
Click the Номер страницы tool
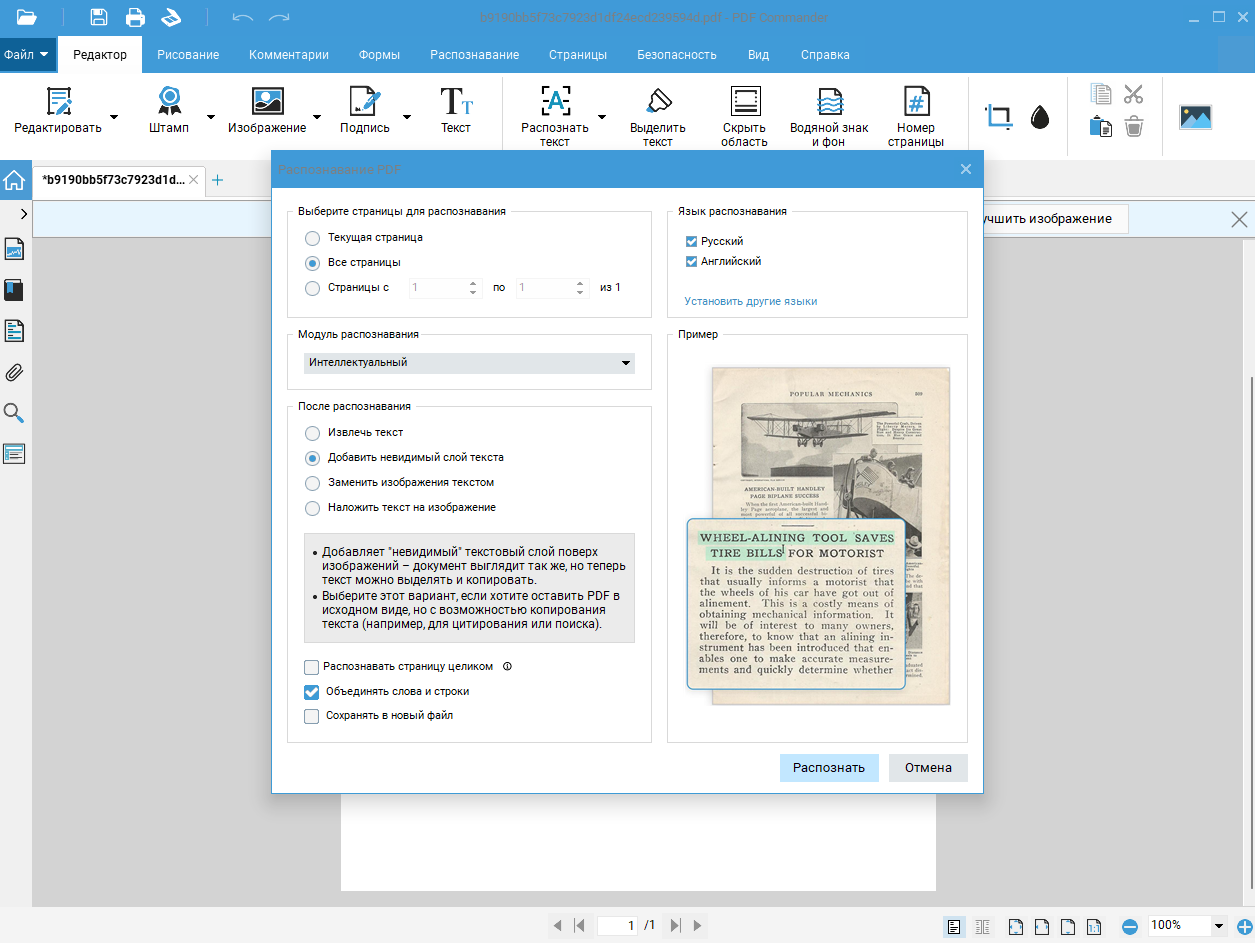tap(916, 117)
